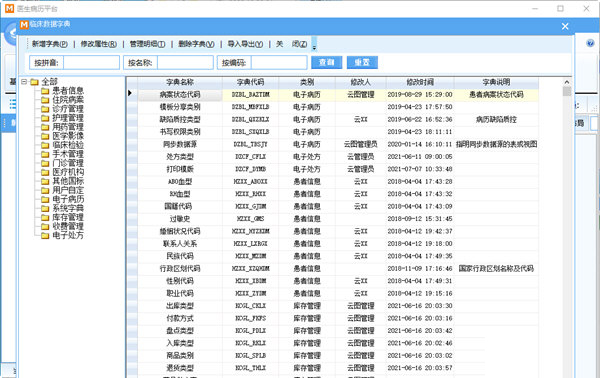This screenshot has width=600, height=378.
Task: Click the 国家行政区划名称及代码 description cell
Action: pos(496,269)
